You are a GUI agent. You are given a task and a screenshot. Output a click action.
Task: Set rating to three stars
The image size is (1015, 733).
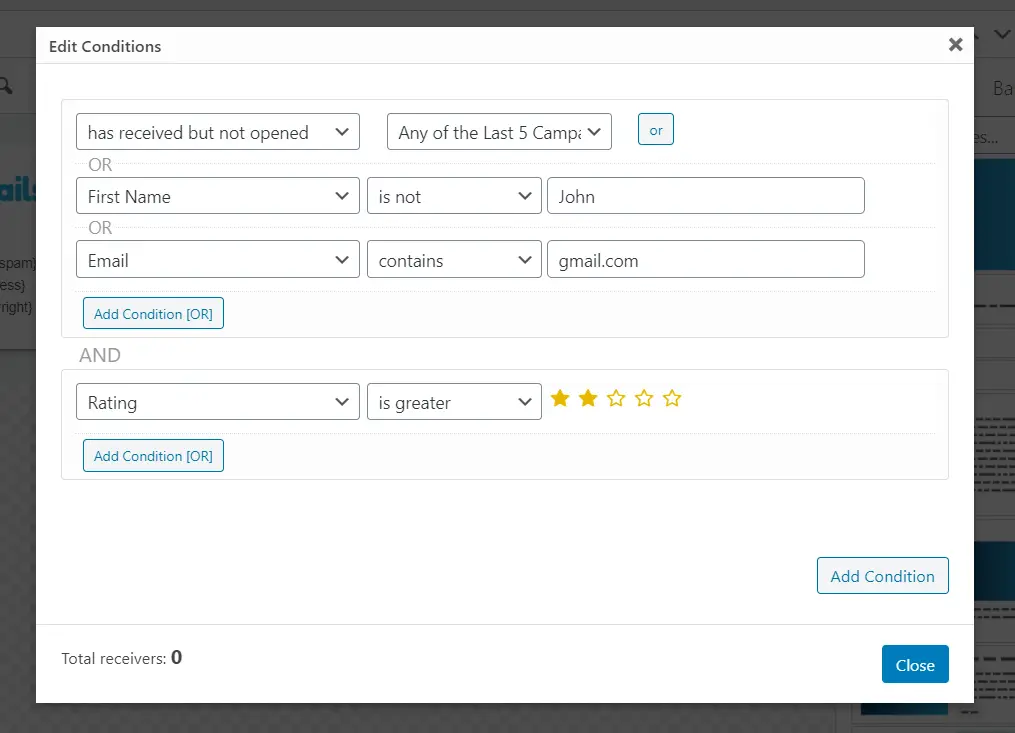616,398
